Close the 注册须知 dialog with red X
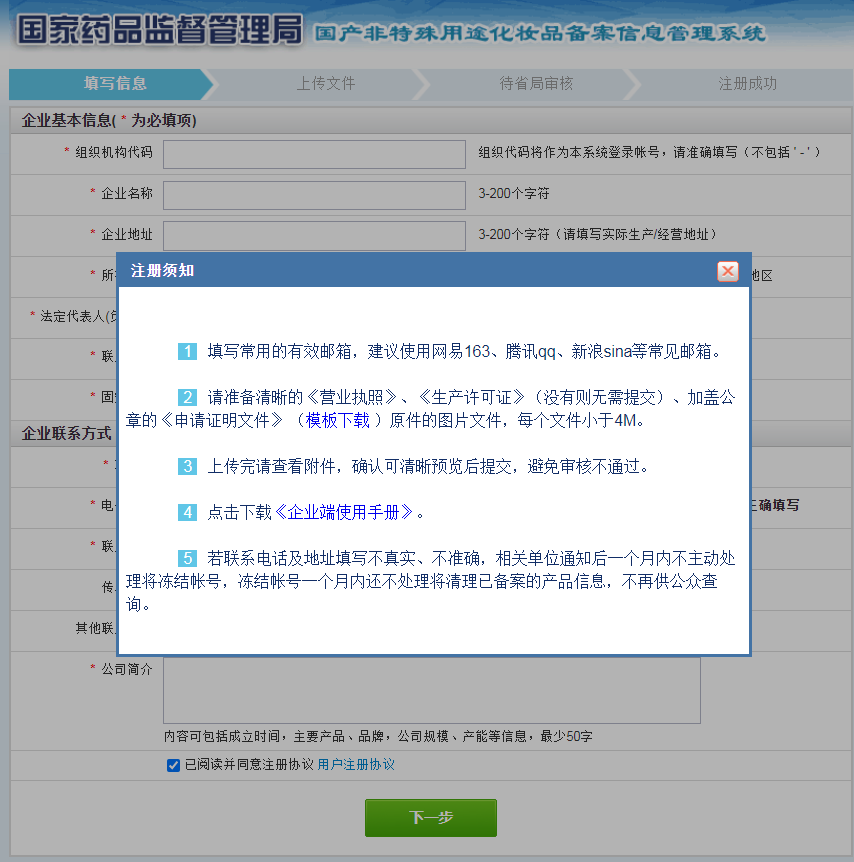 [728, 271]
